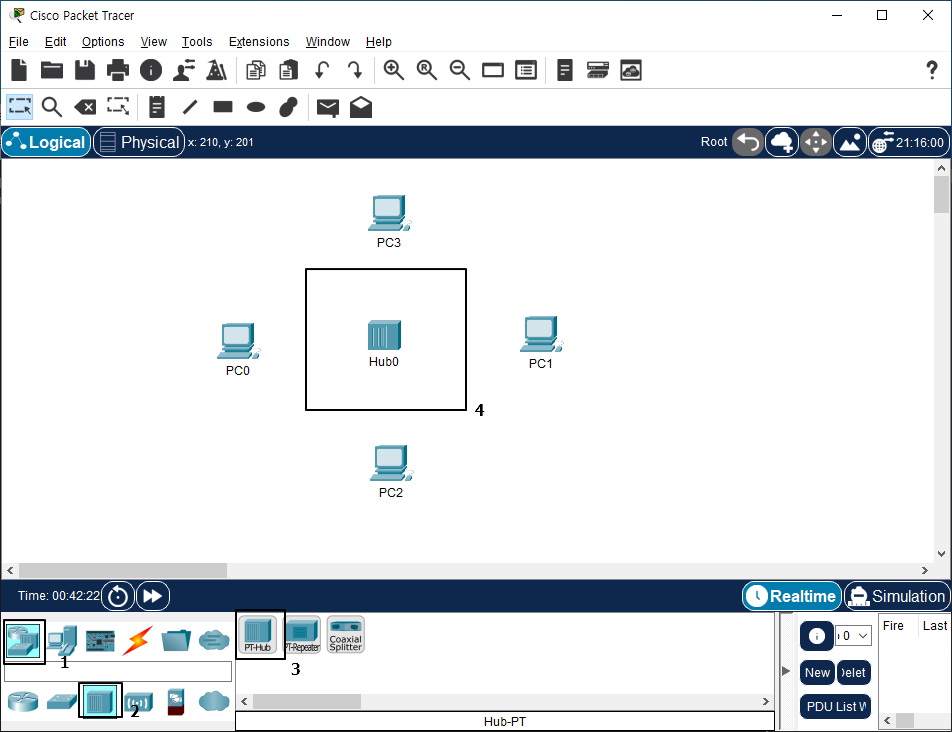This screenshot has height=732, width=952.
Task: Activate the Select tool
Action: 19,107
